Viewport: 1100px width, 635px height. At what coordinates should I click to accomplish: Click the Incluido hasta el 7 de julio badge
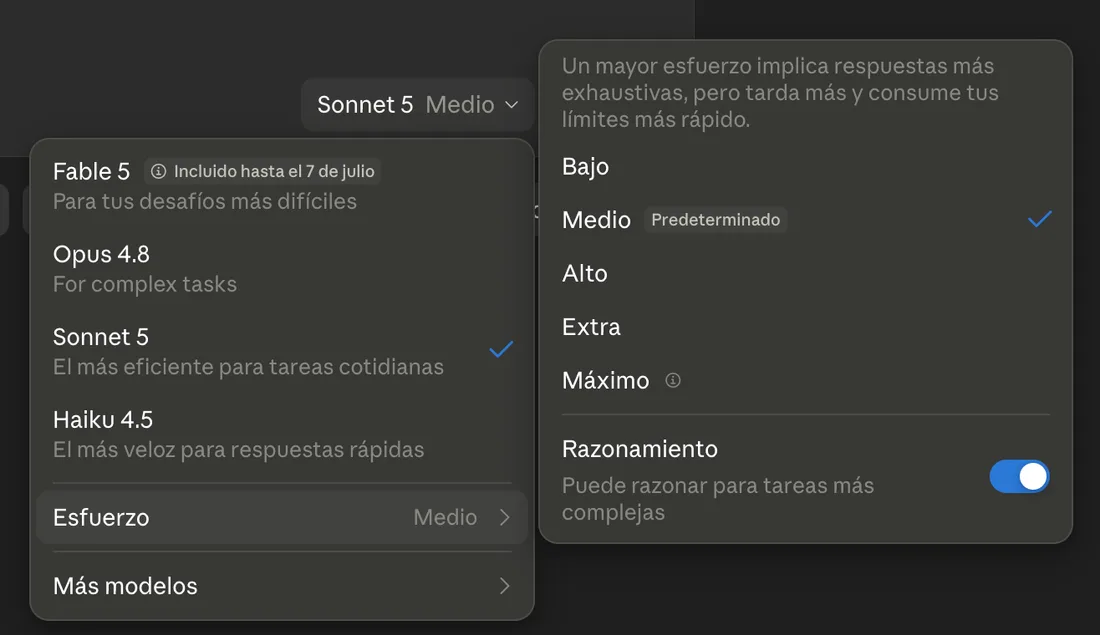click(x=262, y=171)
